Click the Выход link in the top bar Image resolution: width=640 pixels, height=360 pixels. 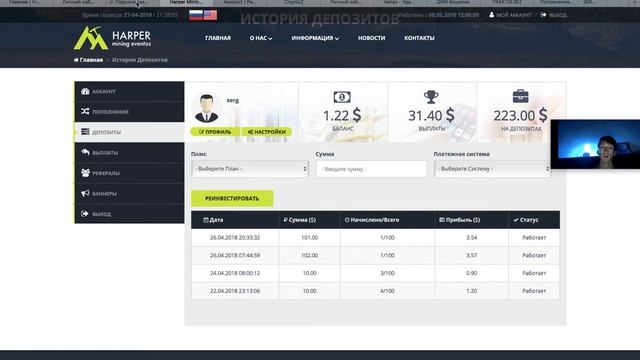coord(553,15)
